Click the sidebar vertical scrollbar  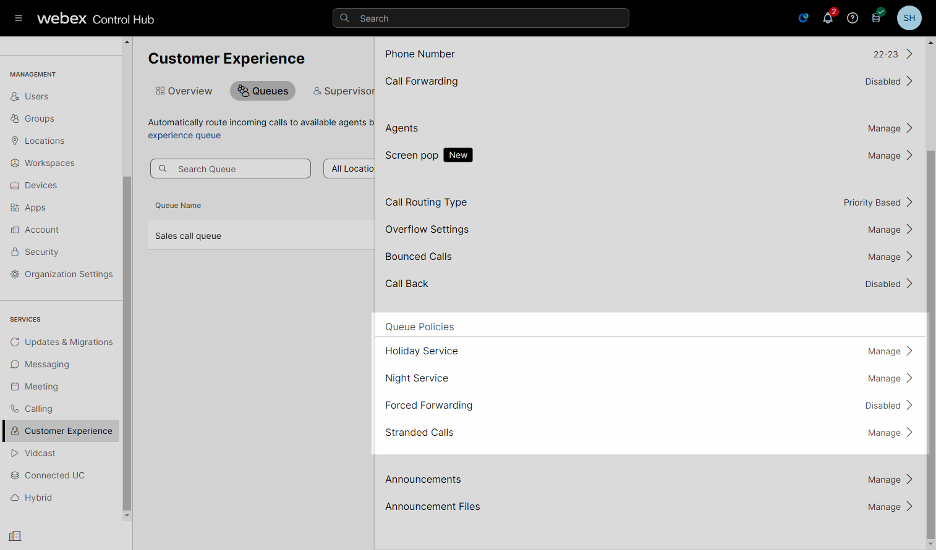(x=127, y=343)
